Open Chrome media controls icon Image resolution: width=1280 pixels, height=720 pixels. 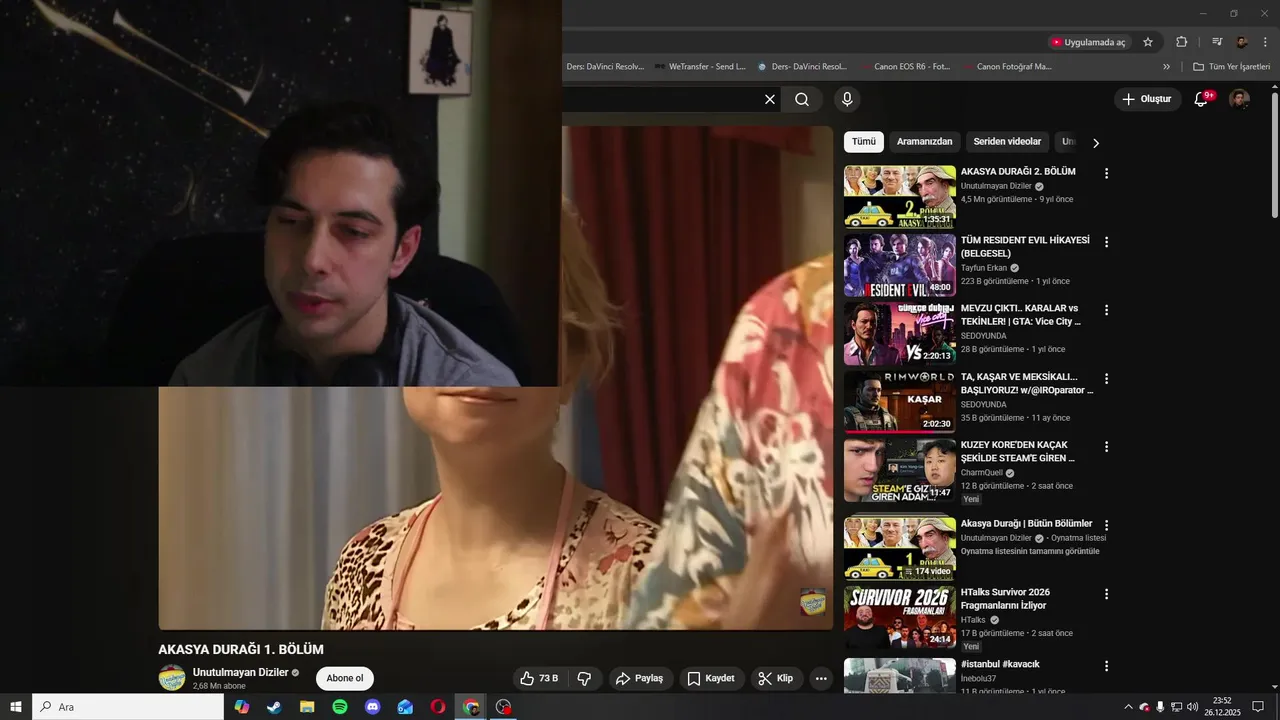click(1217, 42)
